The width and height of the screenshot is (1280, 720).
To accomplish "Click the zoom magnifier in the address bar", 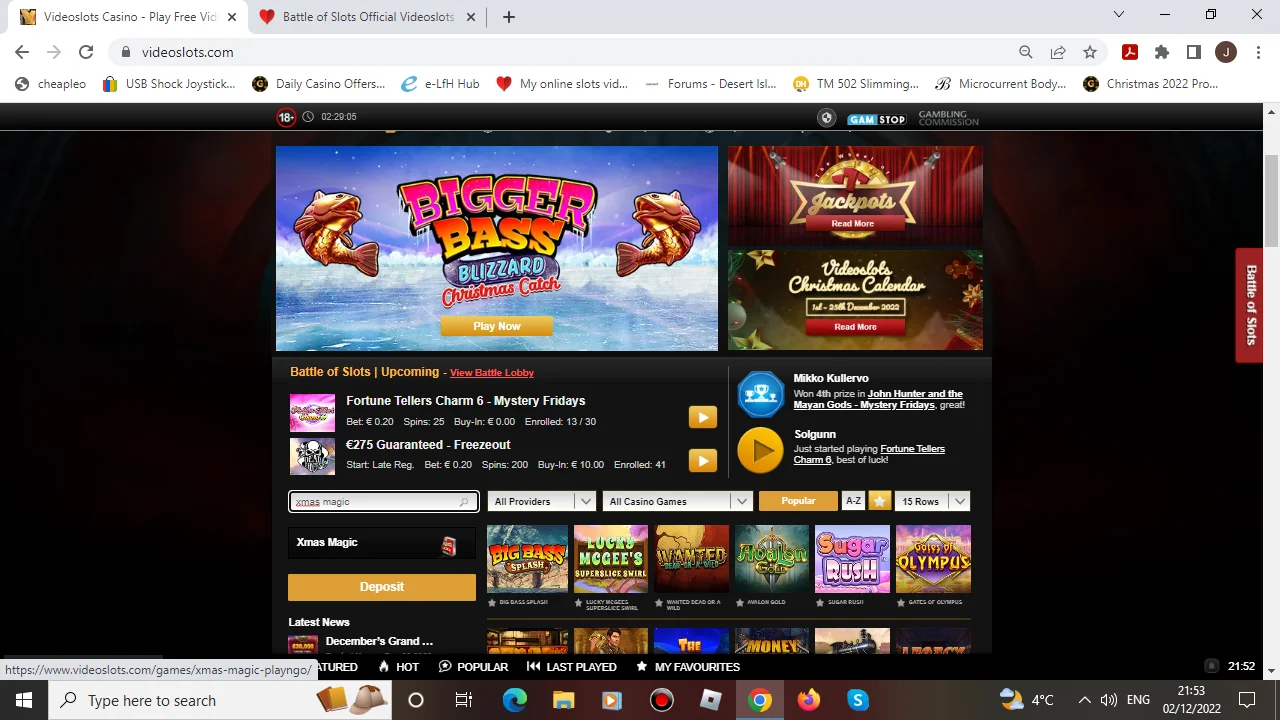I will [x=1026, y=52].
